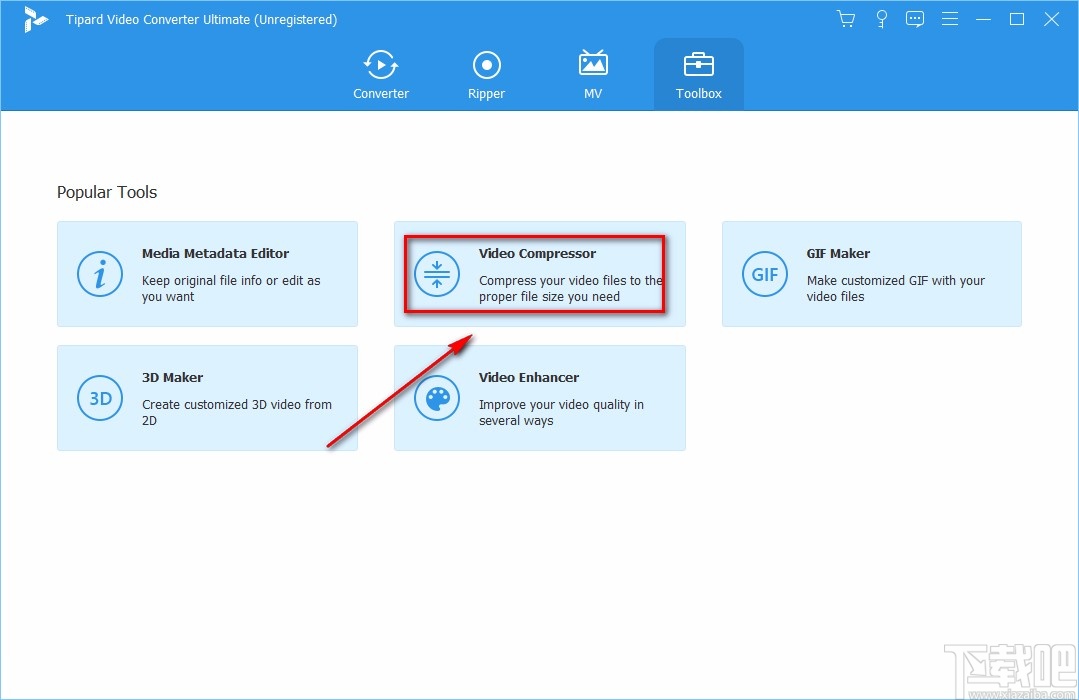Image resolution: width=1079 pixels, height=700 pixels.
Task: Open Media Metadata Editor tool title
Action: coord(215,253)
